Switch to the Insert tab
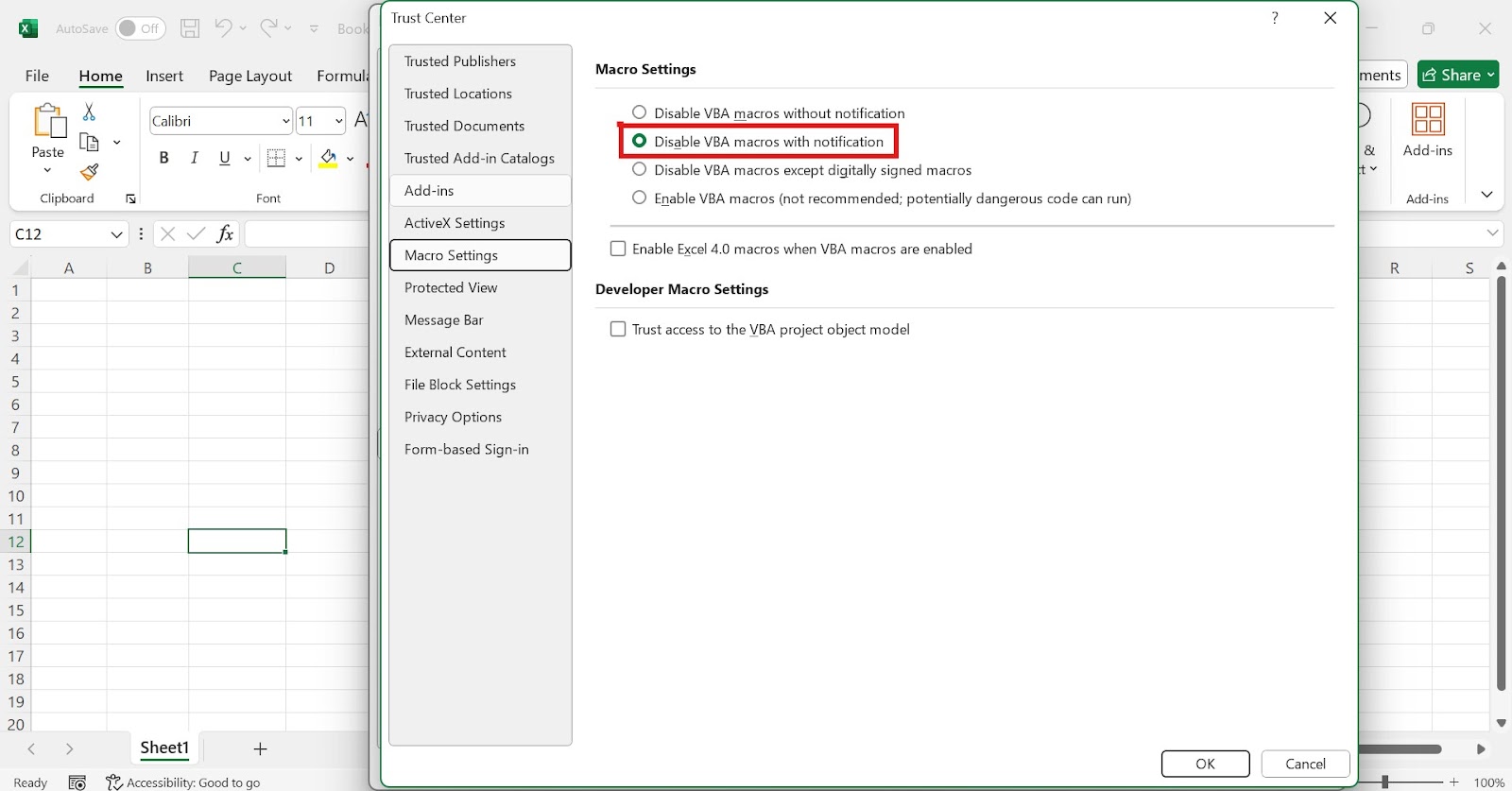Screen dimensions: 1512x791 pos(164,76)
